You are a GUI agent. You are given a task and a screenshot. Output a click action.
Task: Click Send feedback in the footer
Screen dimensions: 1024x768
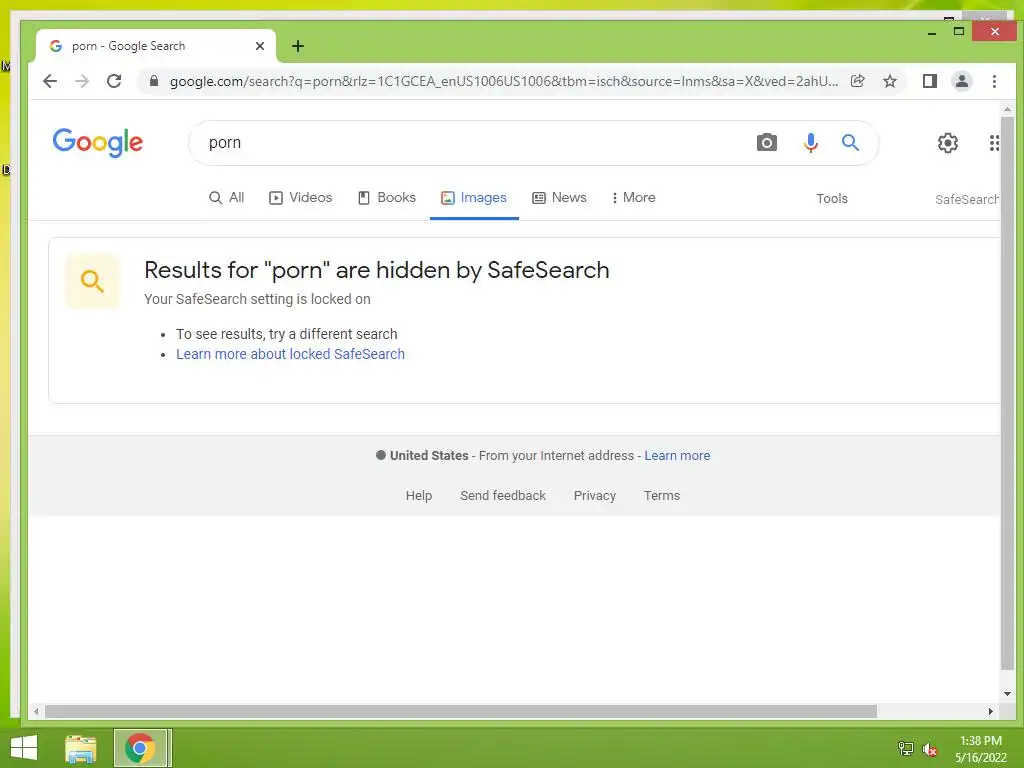coord(503,496)
